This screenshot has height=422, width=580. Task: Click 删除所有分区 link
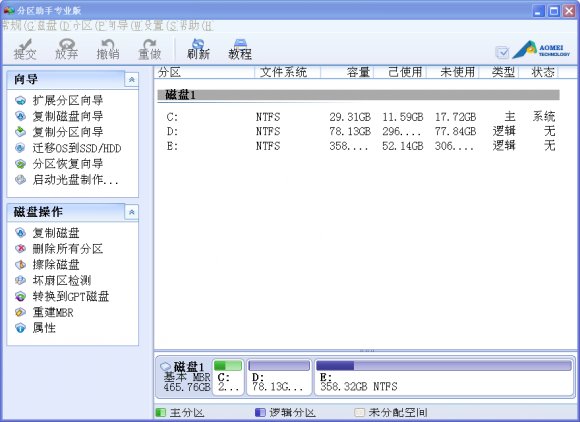click(68, 249)
